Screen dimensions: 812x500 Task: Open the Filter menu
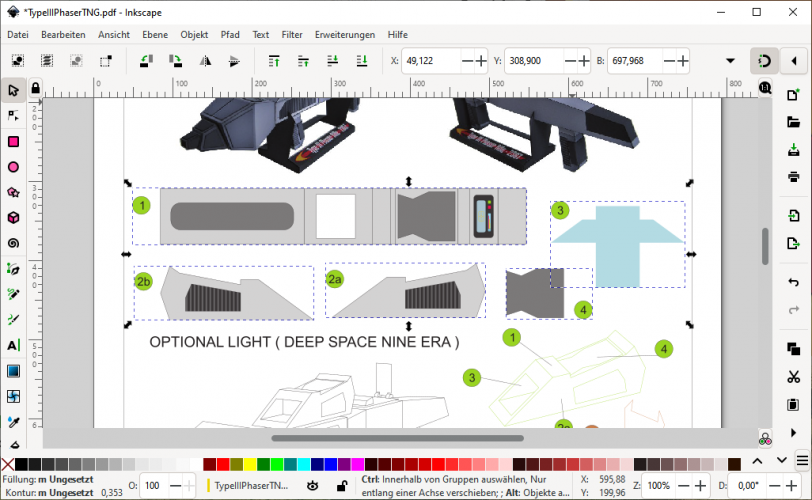(x=292, y=35)
